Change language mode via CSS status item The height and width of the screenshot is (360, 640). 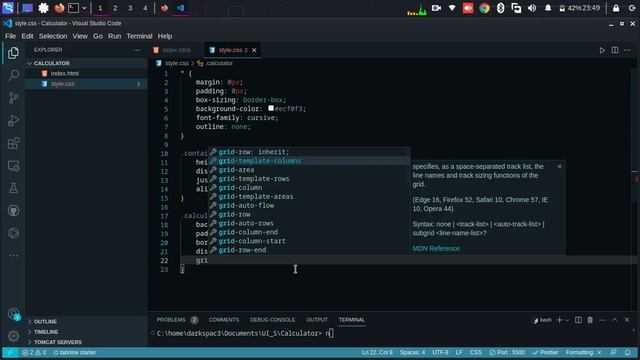476,352
